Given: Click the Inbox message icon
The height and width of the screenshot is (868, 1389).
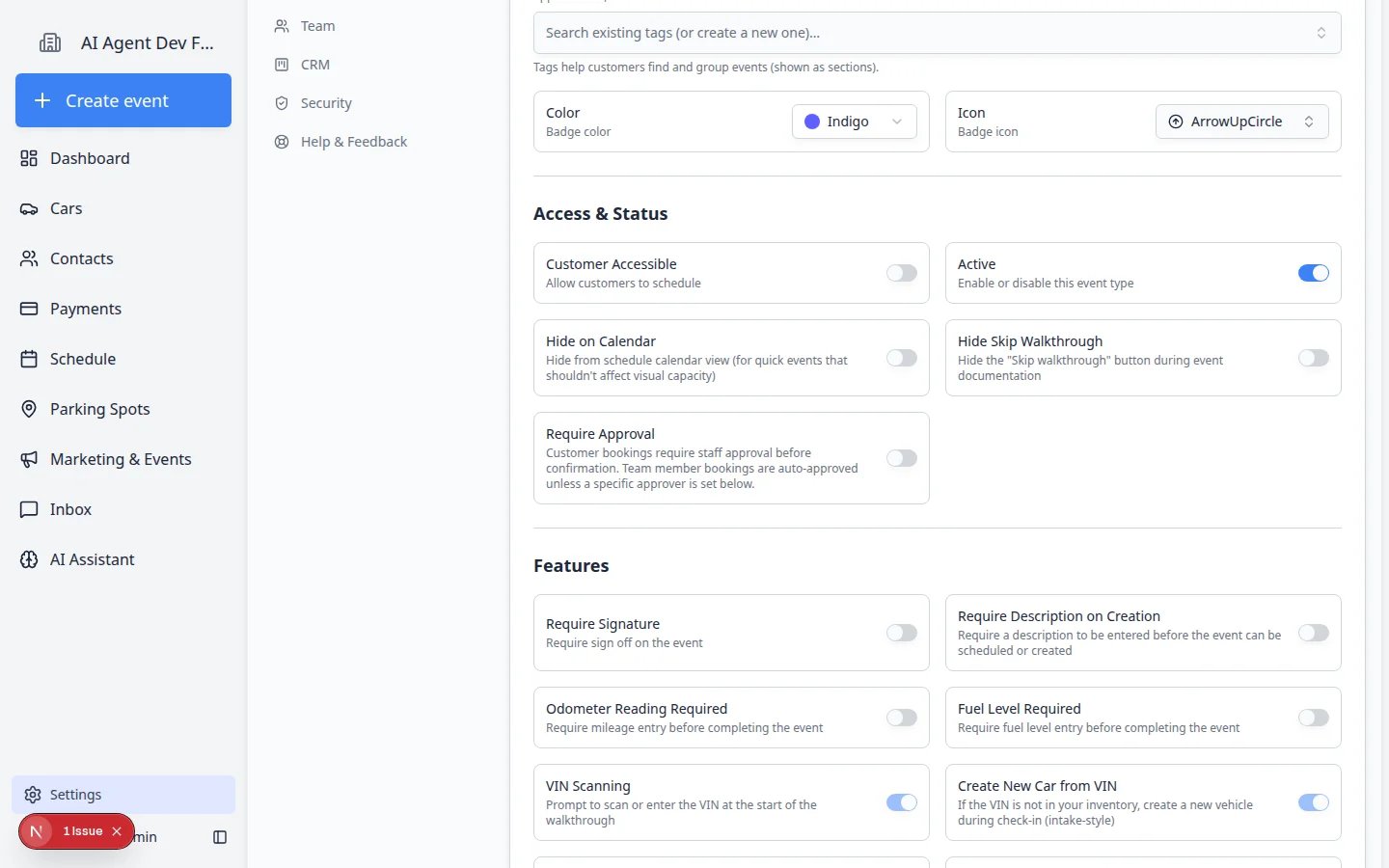Looking at the screenshot, I should click(x=29, y=509).
